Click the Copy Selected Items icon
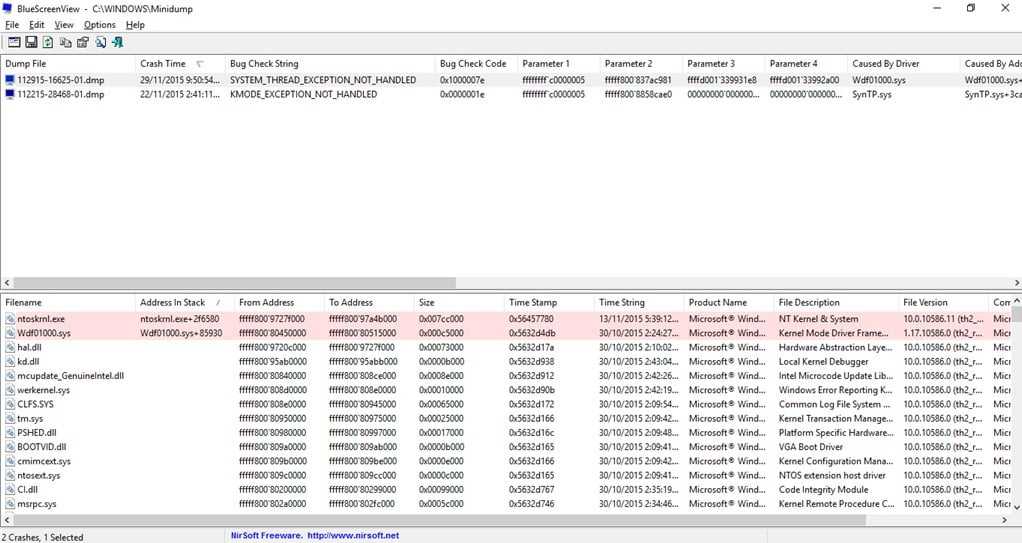 65,42
